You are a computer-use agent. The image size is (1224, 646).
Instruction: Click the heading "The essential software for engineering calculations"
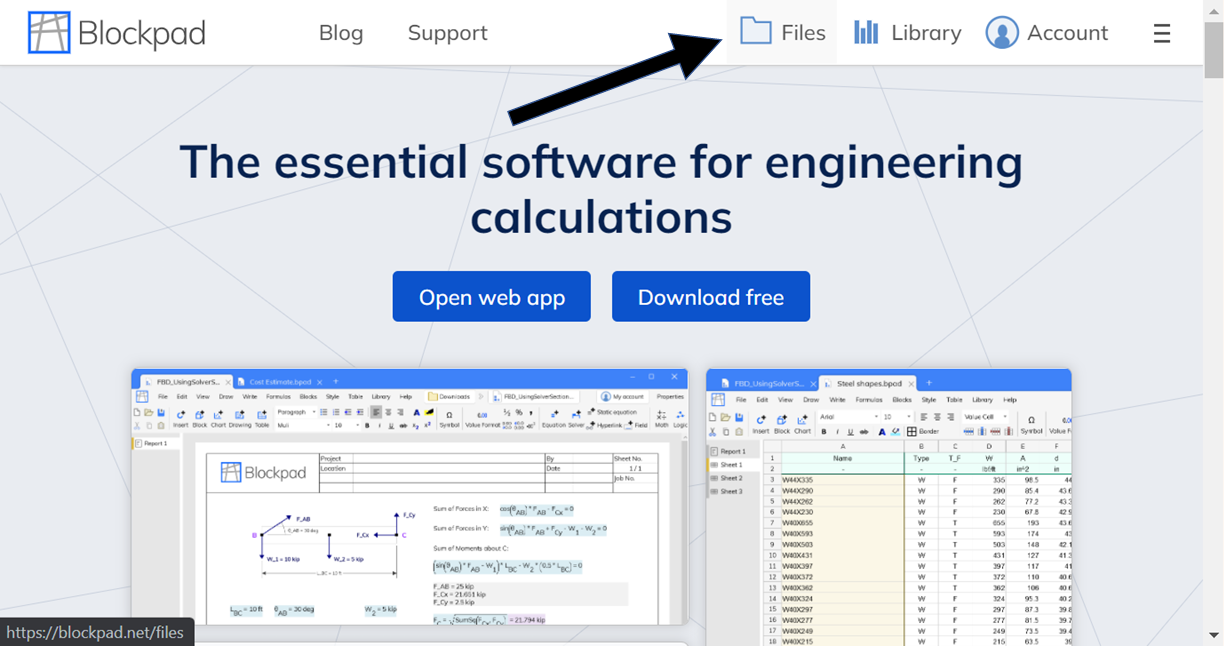click(x=601, y=188)
